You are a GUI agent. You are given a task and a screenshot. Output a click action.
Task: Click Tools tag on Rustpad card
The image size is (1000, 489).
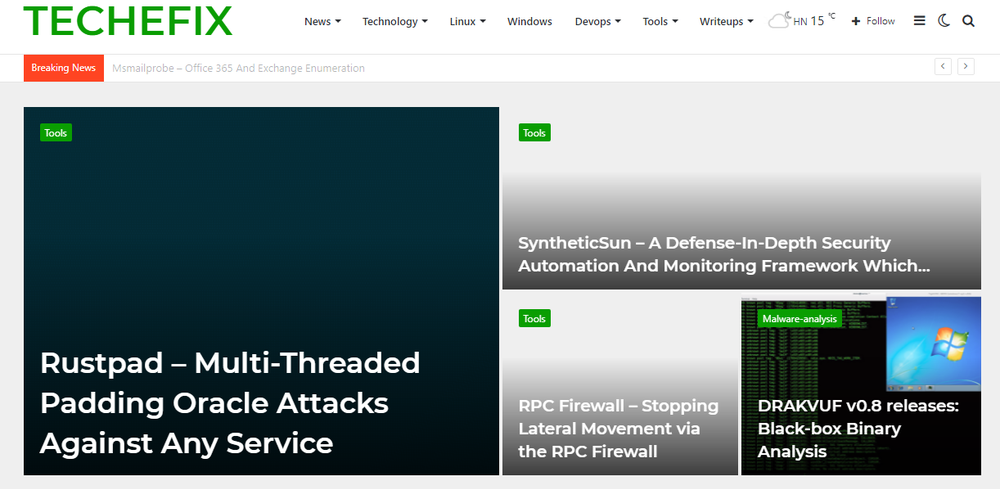56,133
